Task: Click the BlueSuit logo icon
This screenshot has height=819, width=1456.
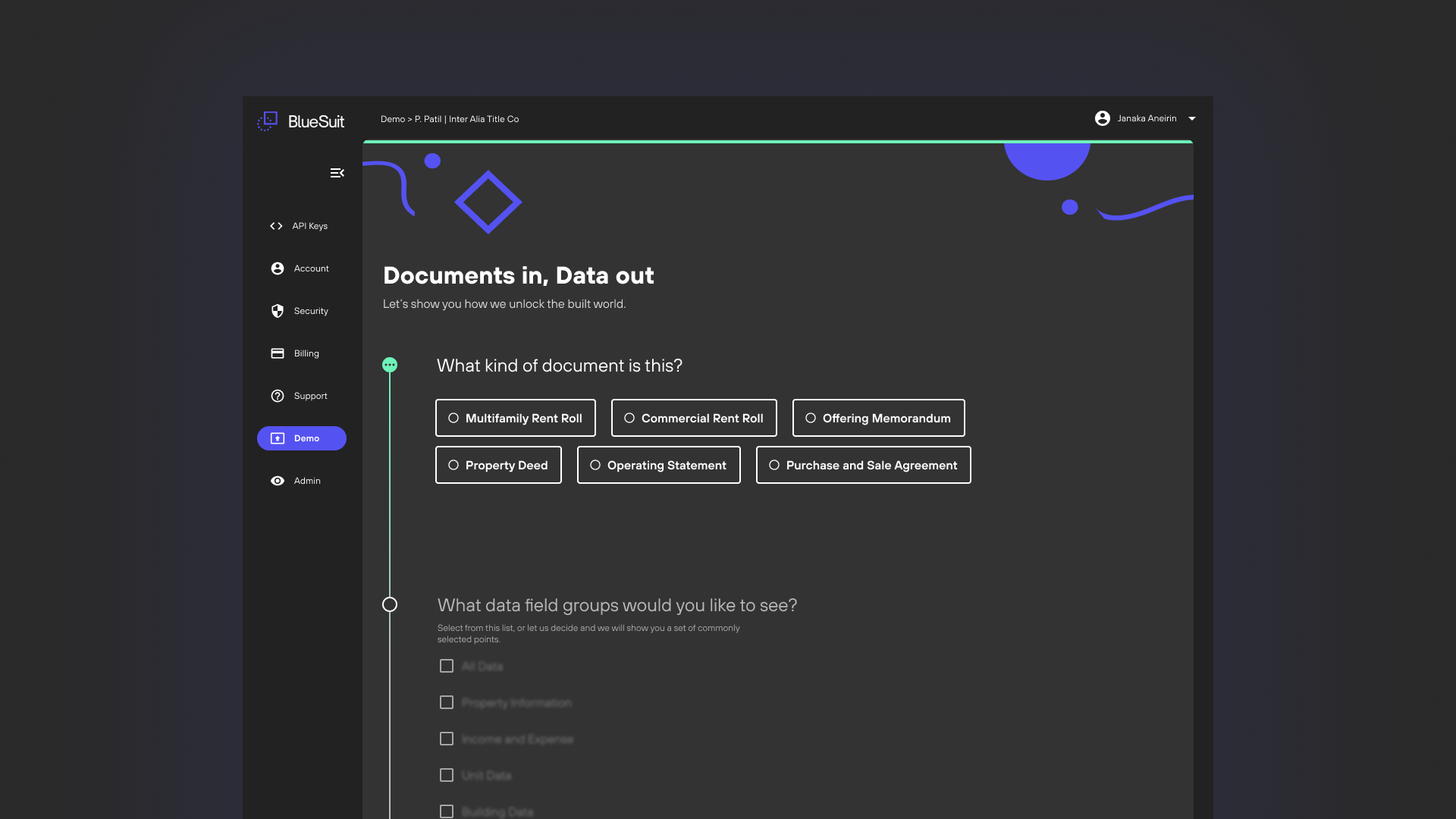Action: [268, 121]
